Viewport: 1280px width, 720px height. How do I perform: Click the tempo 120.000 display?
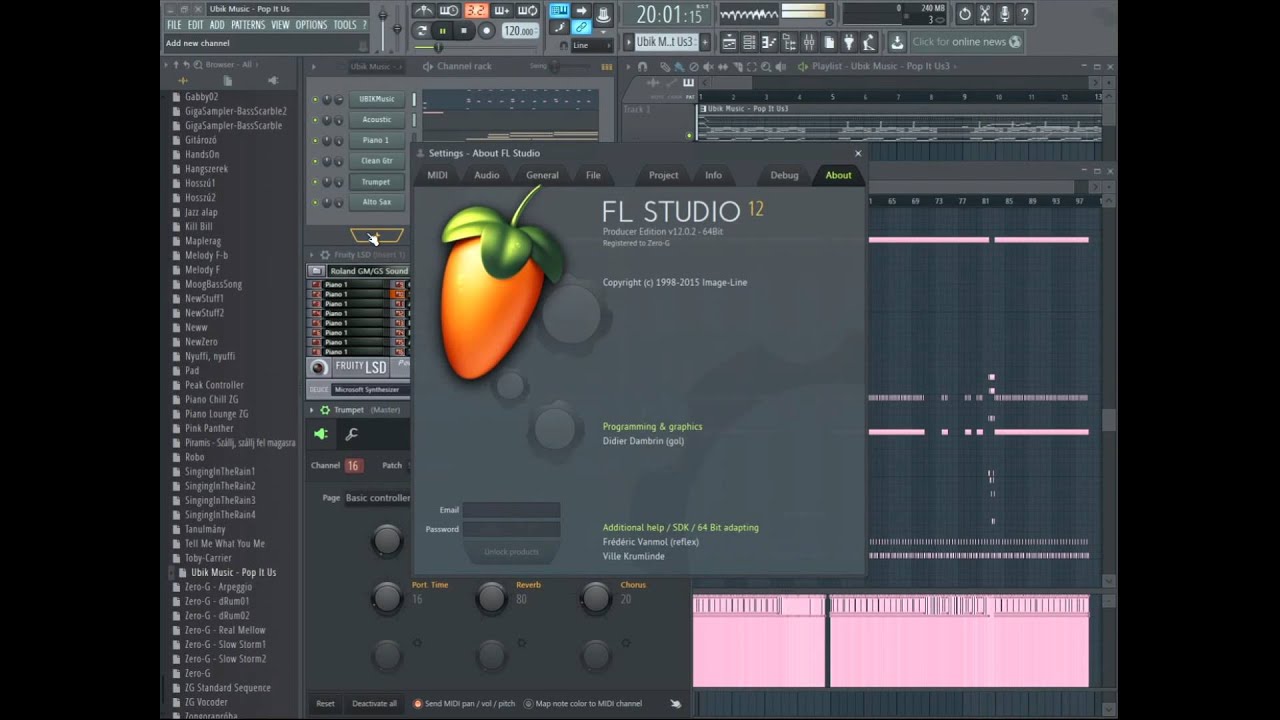click(x=520, y=31)
